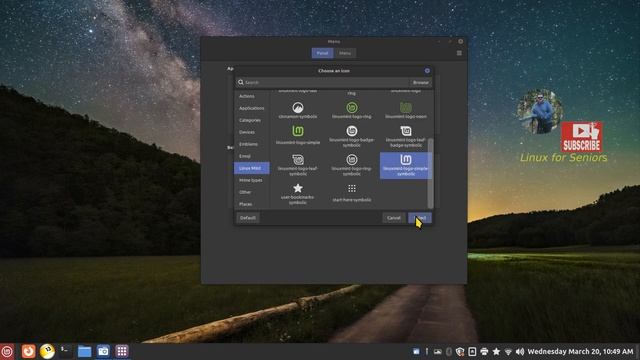Viewport: 640px width, 360px height.
Task: Click the Default button
Action: (x=248, y=218)
